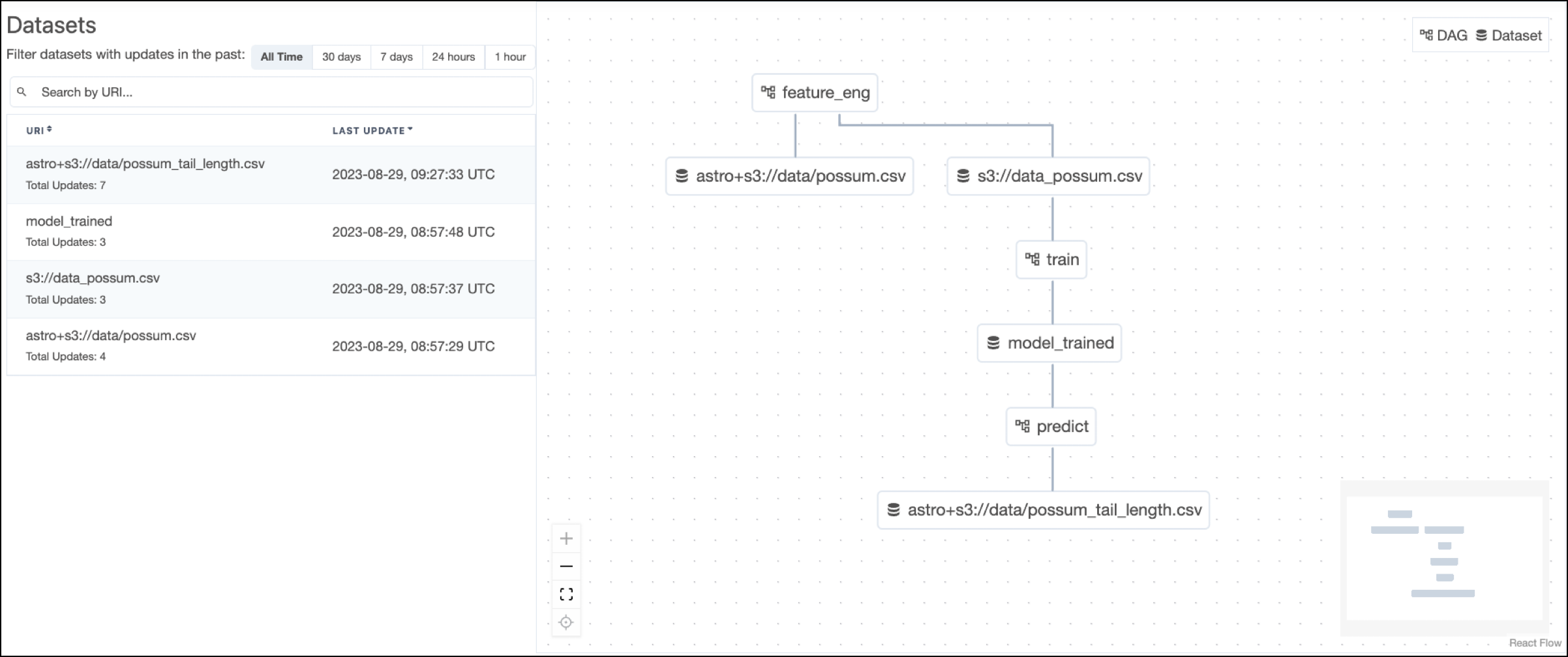This screenshot has height=657, width=1568.
Task: Select the 30 days filter tab
Action: pyautogui.click(x=340, y=57)
